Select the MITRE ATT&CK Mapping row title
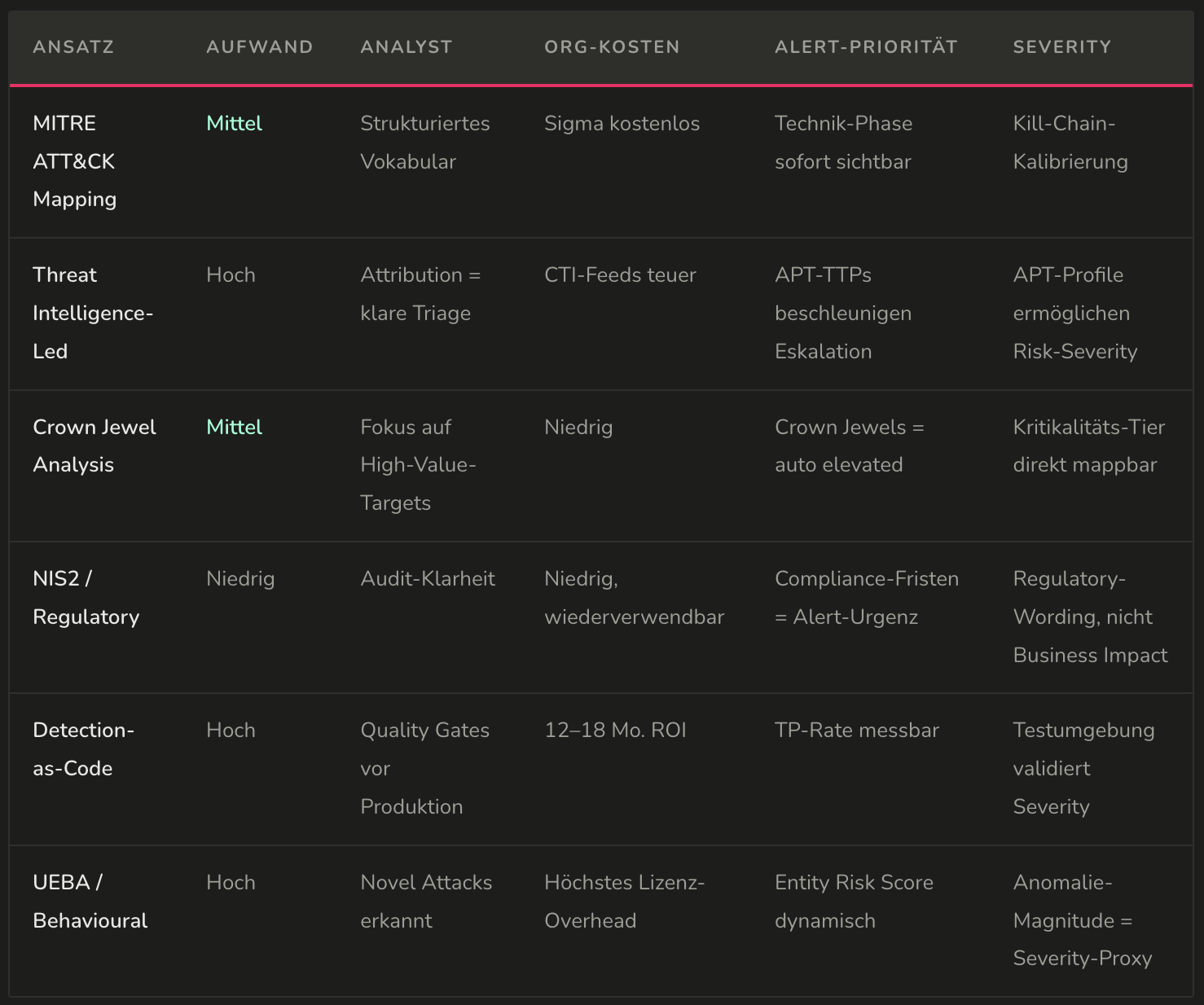 coord(75,161)
